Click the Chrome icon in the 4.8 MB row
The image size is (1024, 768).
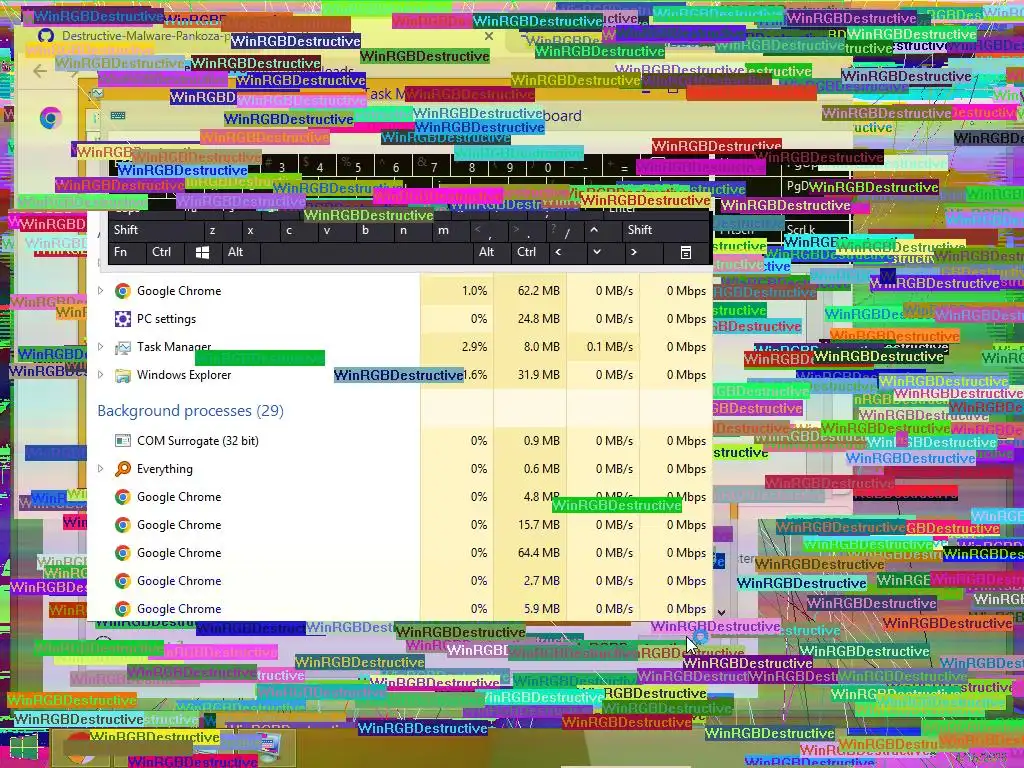click(122, 497)
